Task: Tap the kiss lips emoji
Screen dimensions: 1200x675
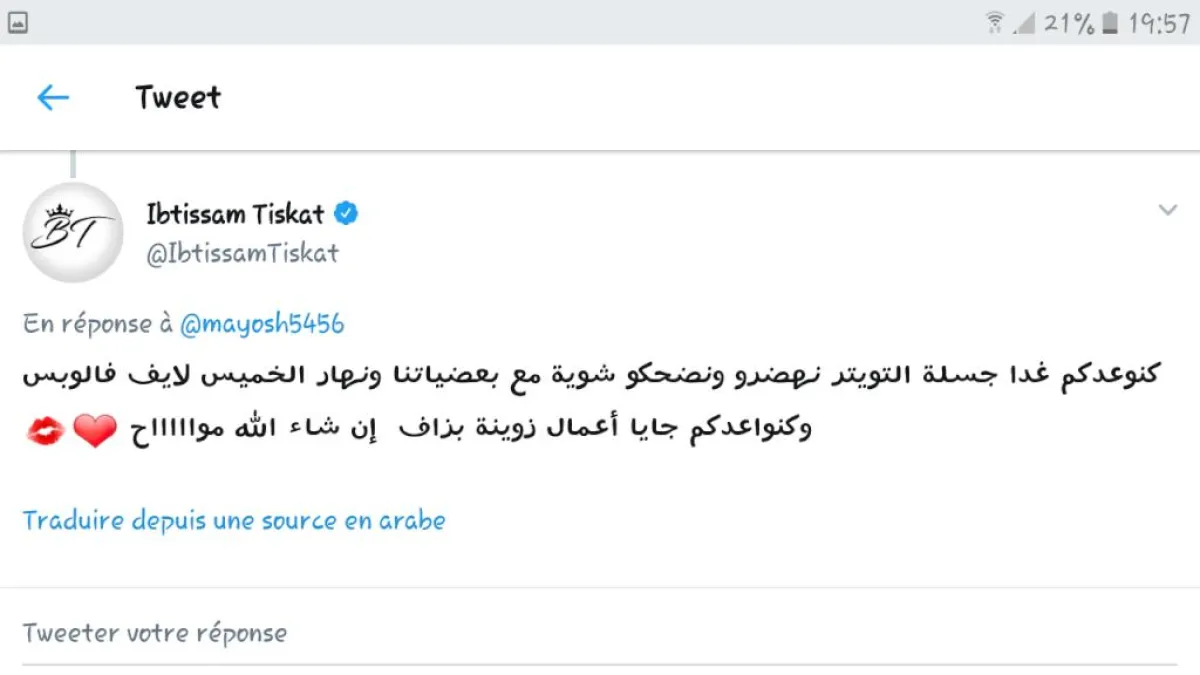Action: [x=44, y=431]
